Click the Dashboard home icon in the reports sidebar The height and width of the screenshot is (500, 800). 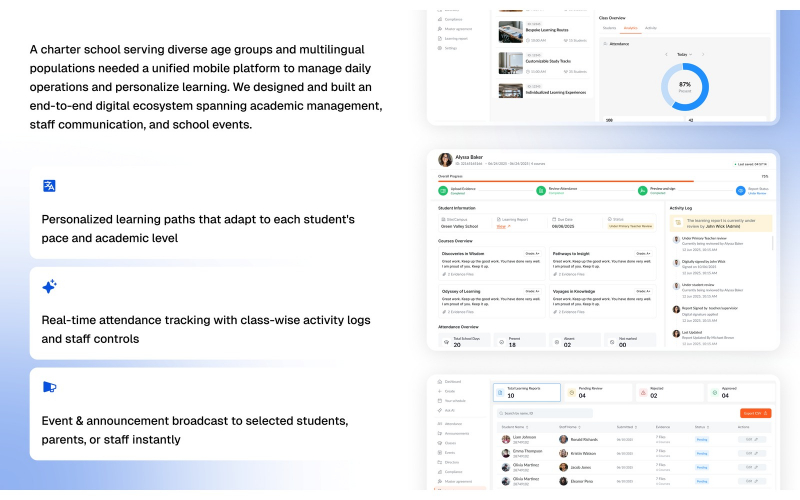[x=440, y=382]
